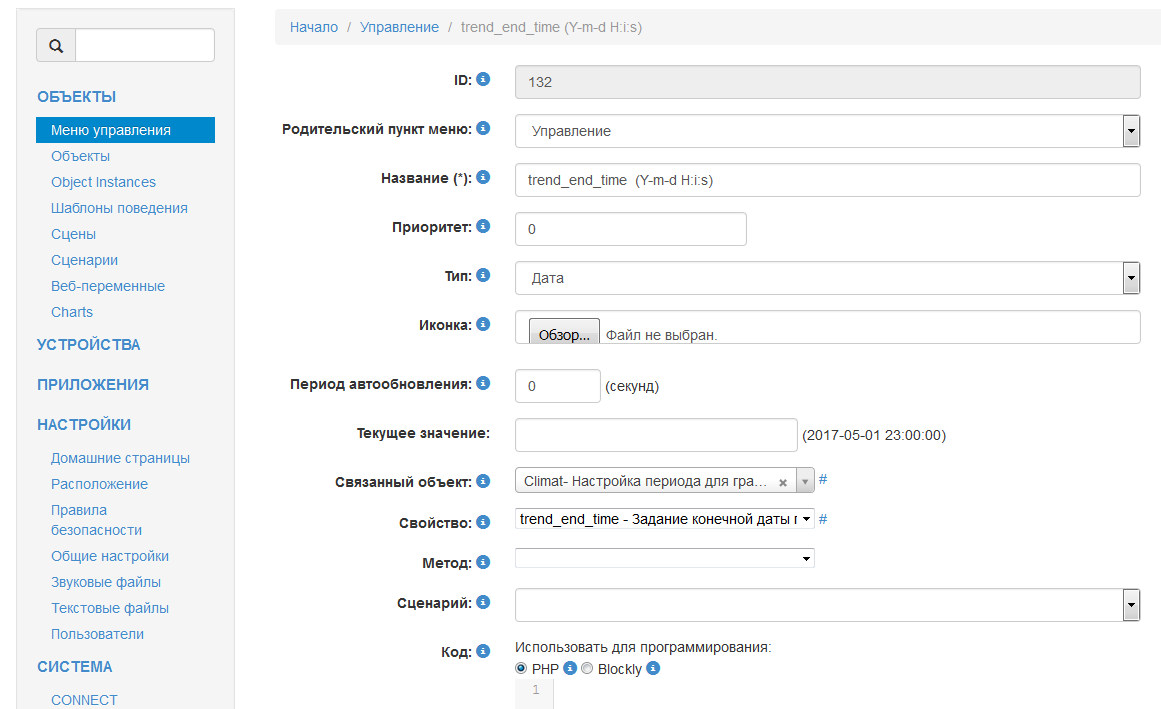
Task: Go to Начало breadcrumb link
Action: pyautogui.click(x=314, y=27)
